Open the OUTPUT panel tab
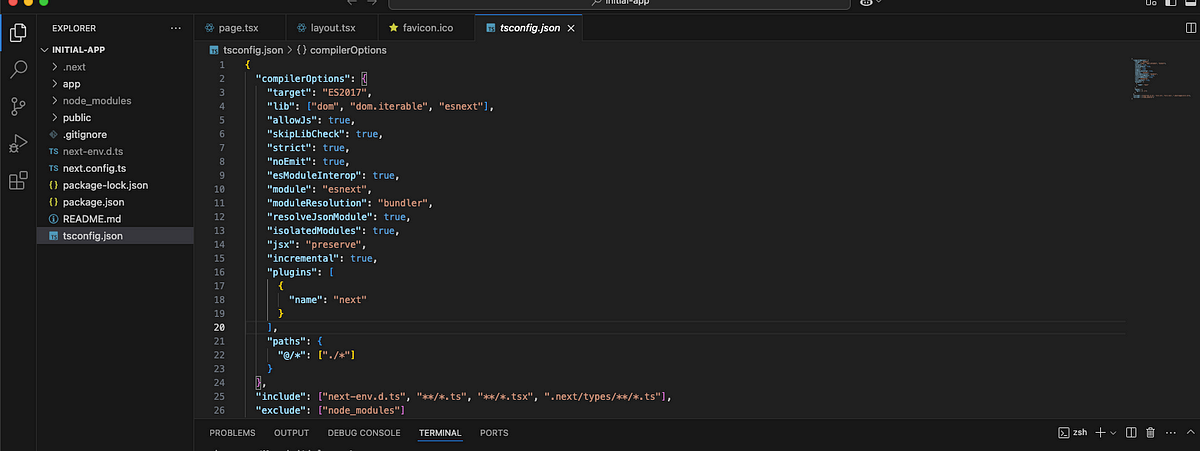 tap(291, 433)
